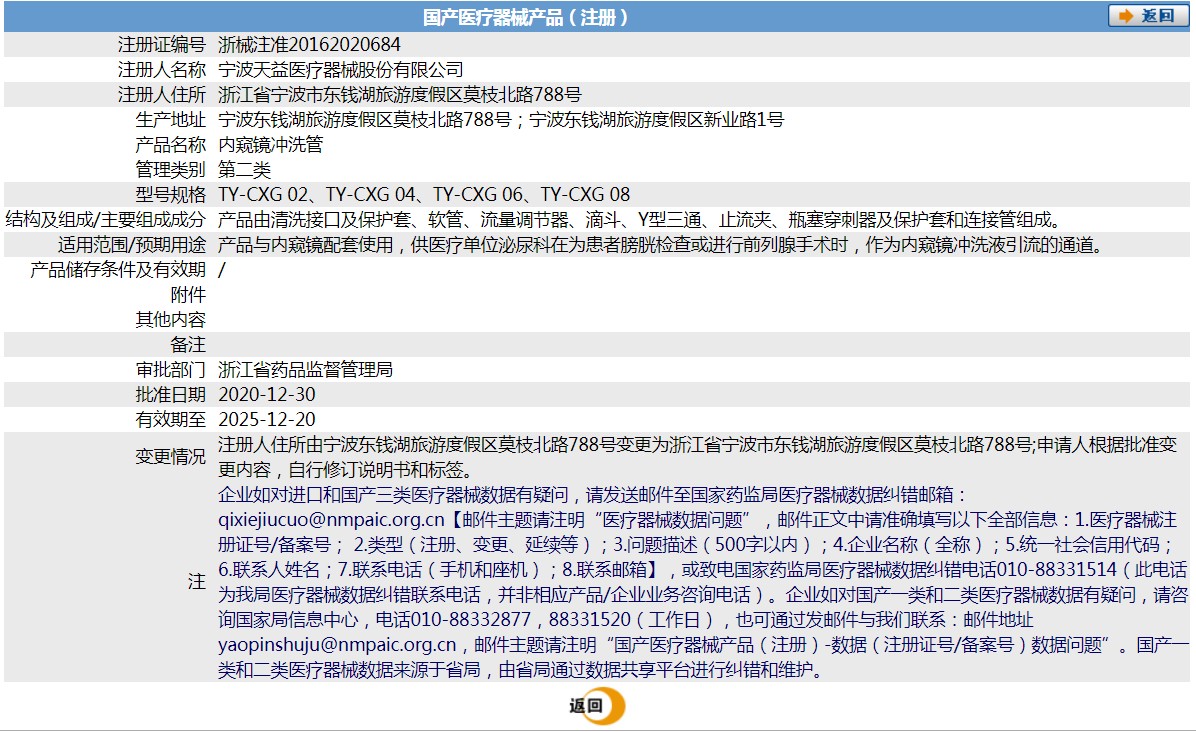Select management class value 第二类
1196x732 pixels.
coord(244,169)
